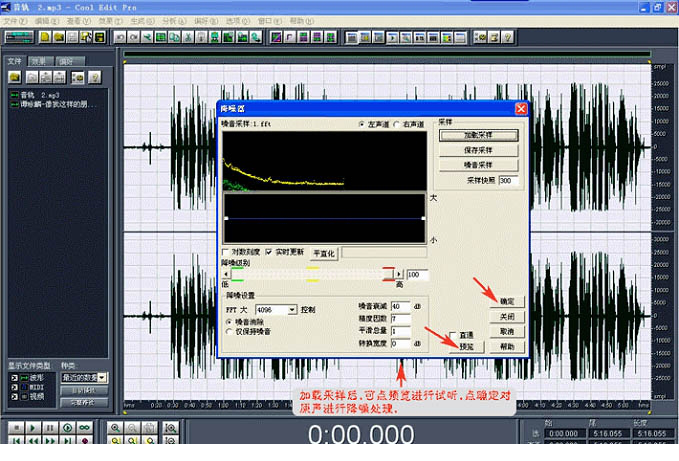The image size is (679, 461).
Task: Toggle the 波形 waveform file type checkbox
Action: (x=14, y=378)
